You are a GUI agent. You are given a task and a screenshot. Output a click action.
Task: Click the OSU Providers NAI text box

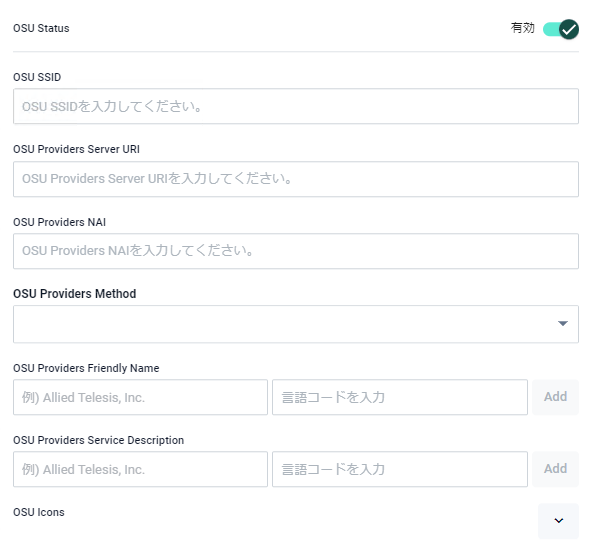[x=296, y=251]
